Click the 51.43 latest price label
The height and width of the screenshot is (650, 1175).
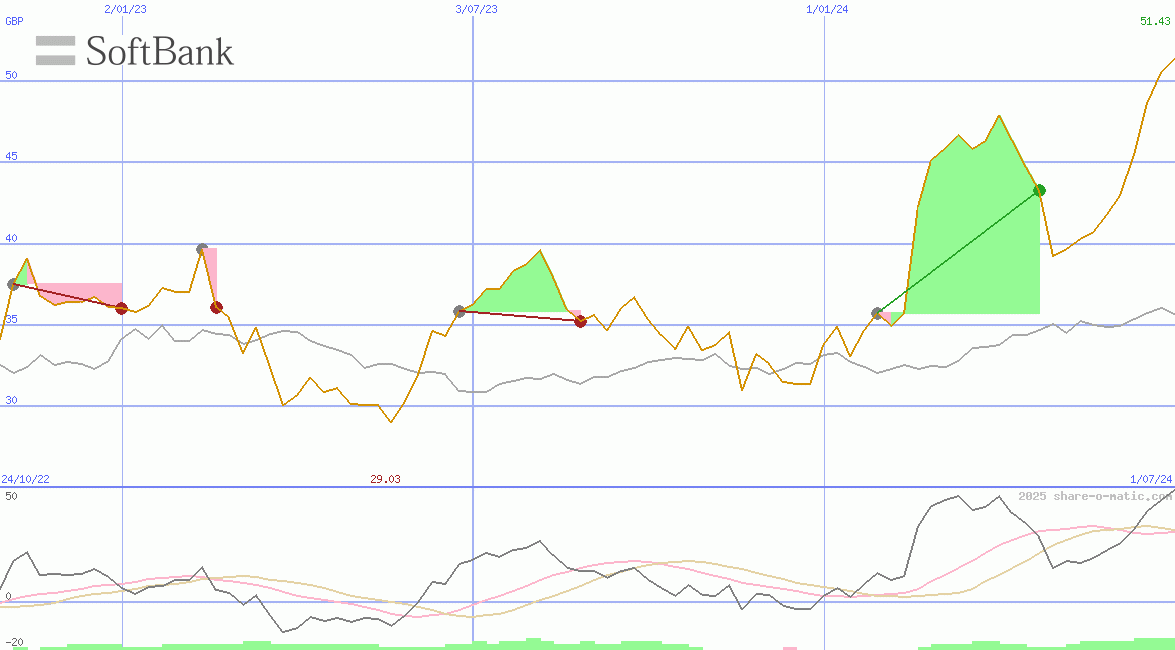[x=1155, y=21]
